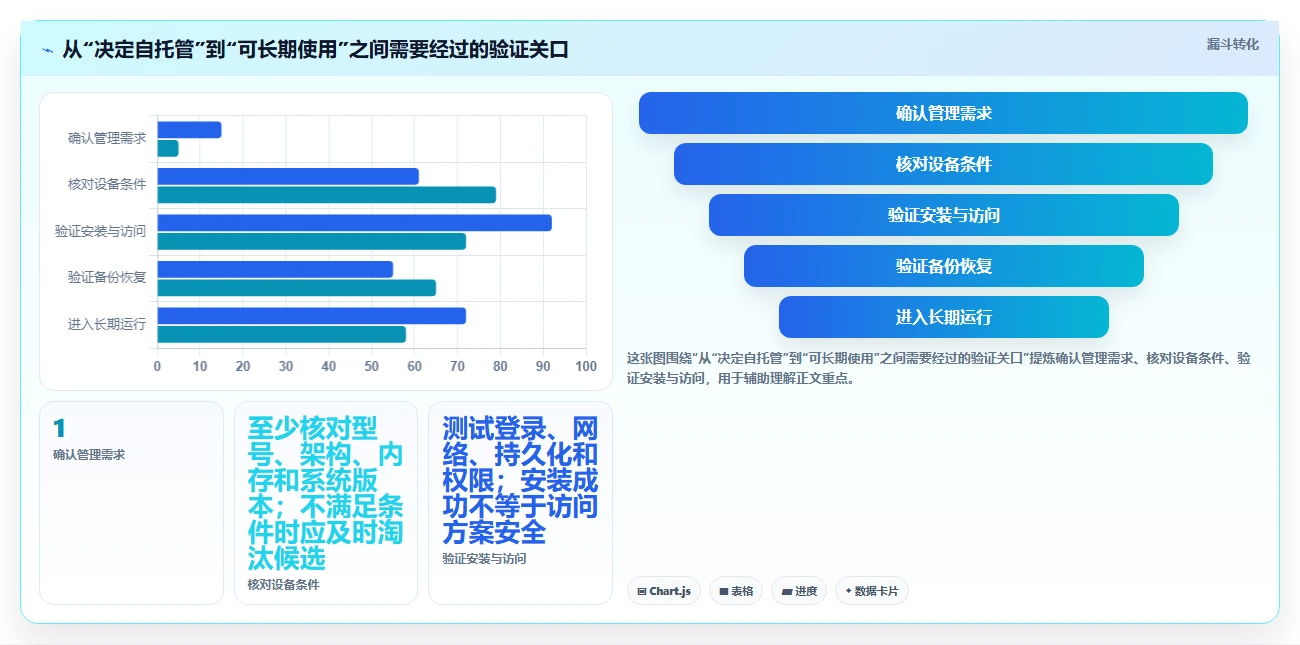Click the sparkle icon in the 数据卡片 tag
The image size is (1300, 645).
(848, 591)
